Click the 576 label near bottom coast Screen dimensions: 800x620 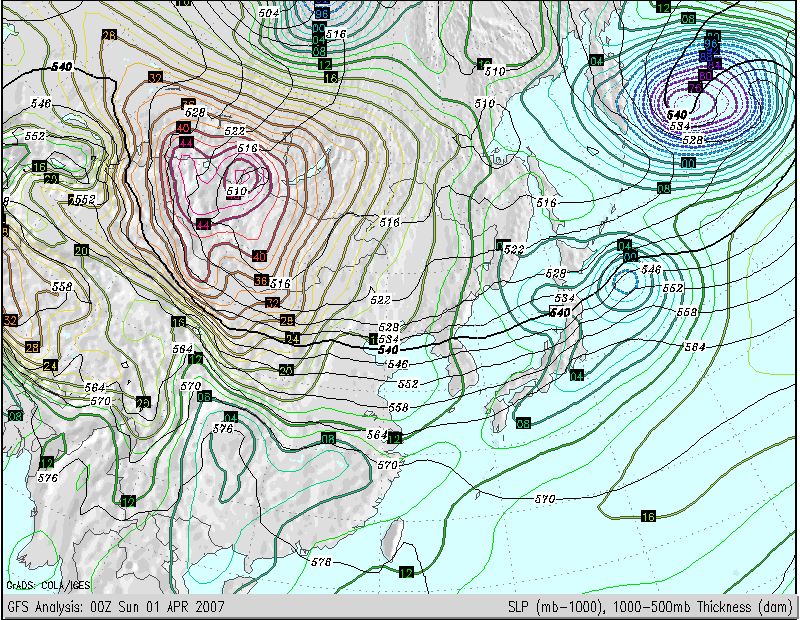(321, 562)
